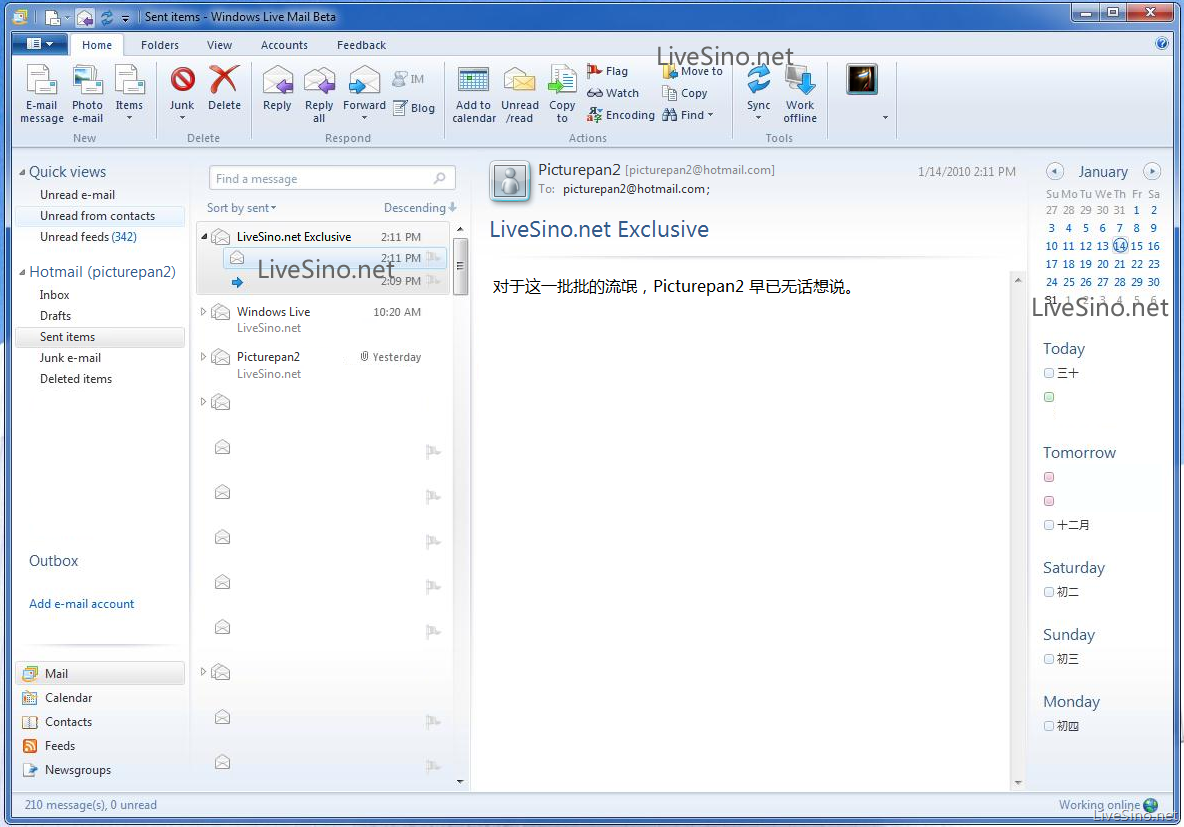The image size is (1184, 827).
Task: Sync the mail accounts
Action: tap(758, 94)
